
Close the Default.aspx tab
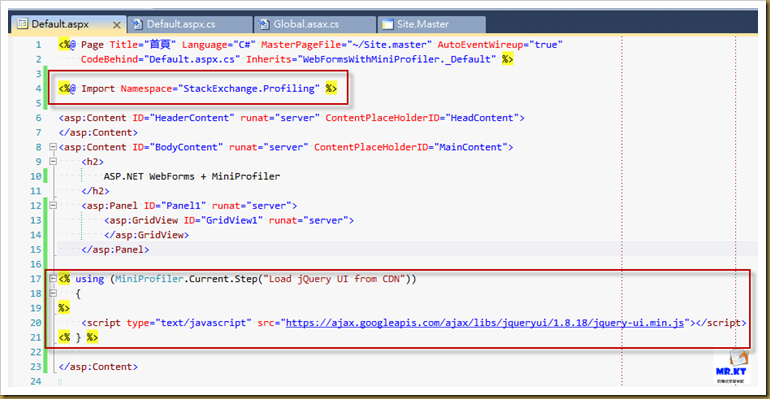coord(116,25)
